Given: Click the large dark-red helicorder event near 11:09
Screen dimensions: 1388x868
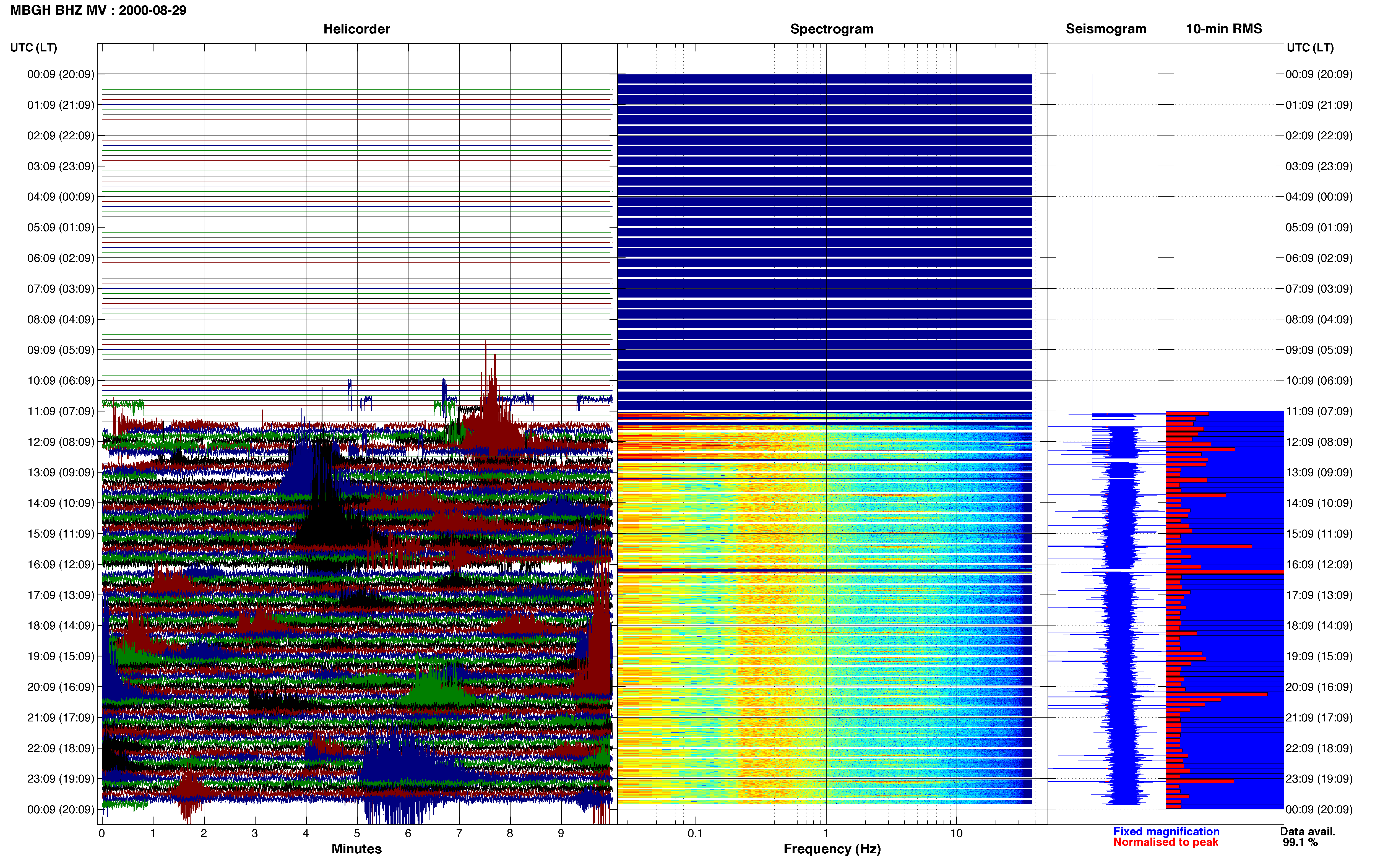Looking at the screenshot, I should (491, 413).
